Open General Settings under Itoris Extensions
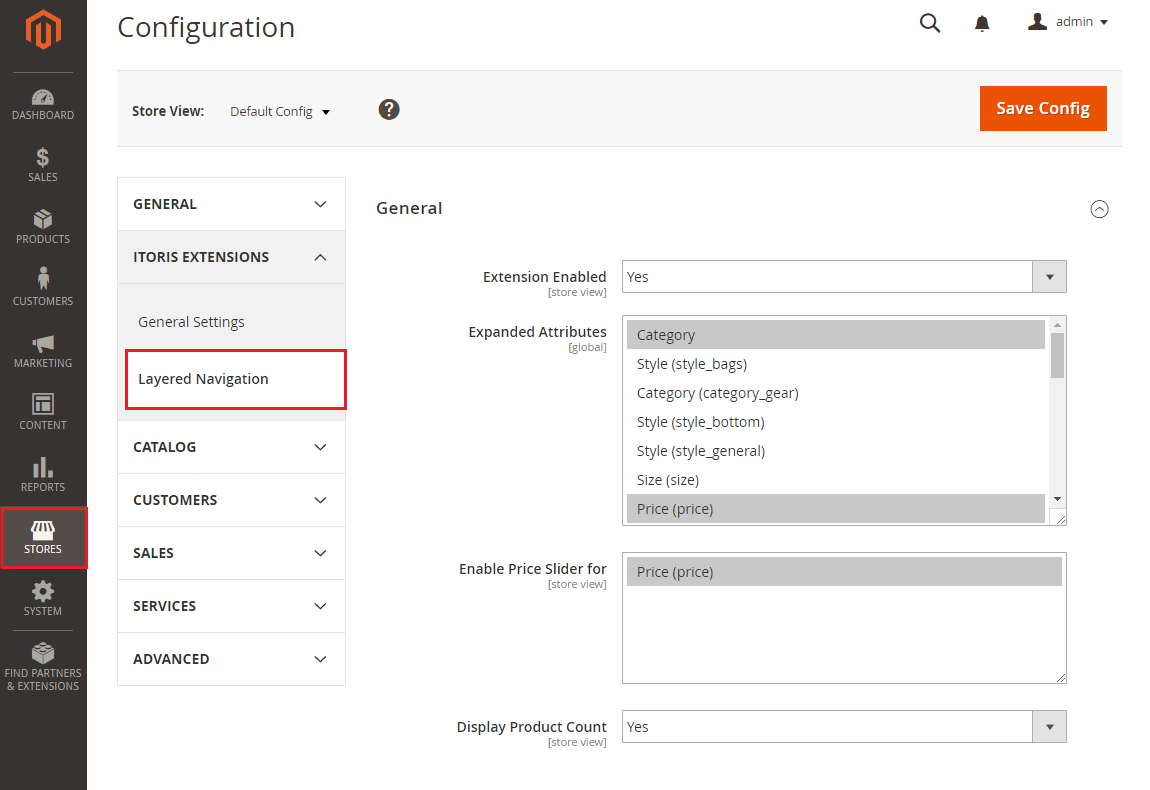 tap(191, 321)
